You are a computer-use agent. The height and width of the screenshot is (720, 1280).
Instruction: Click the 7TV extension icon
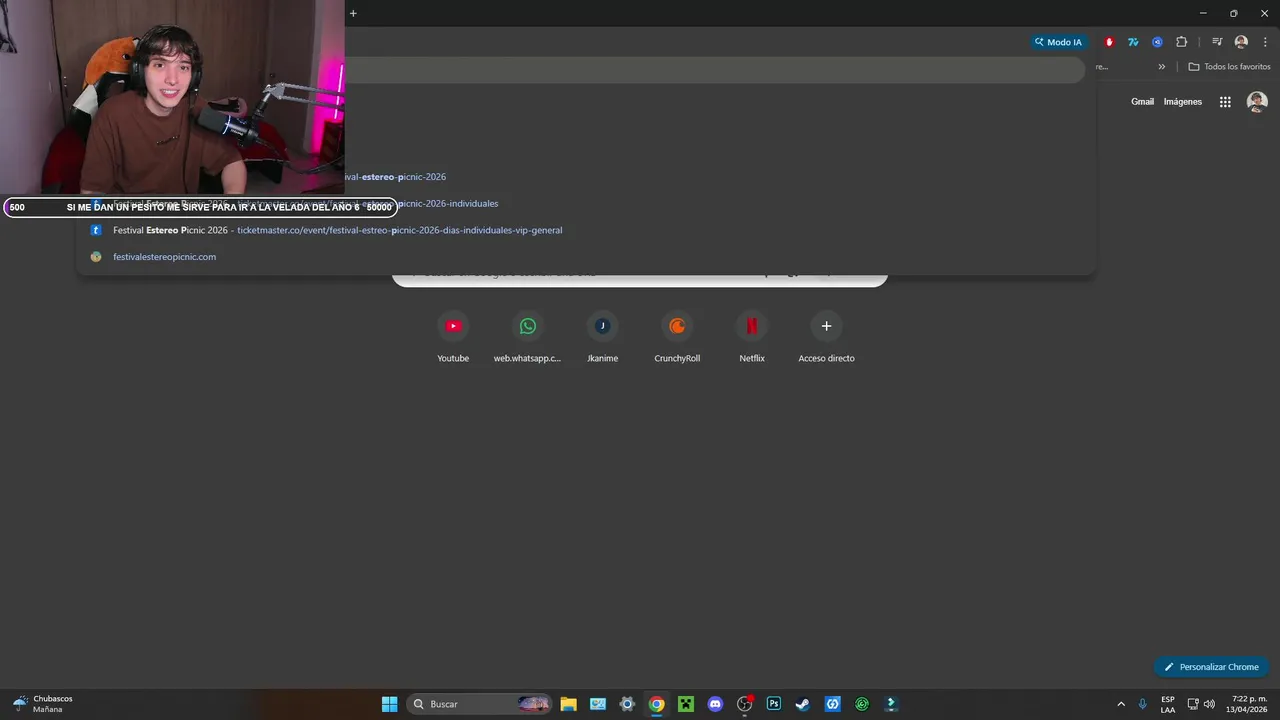click(1133, 42)
